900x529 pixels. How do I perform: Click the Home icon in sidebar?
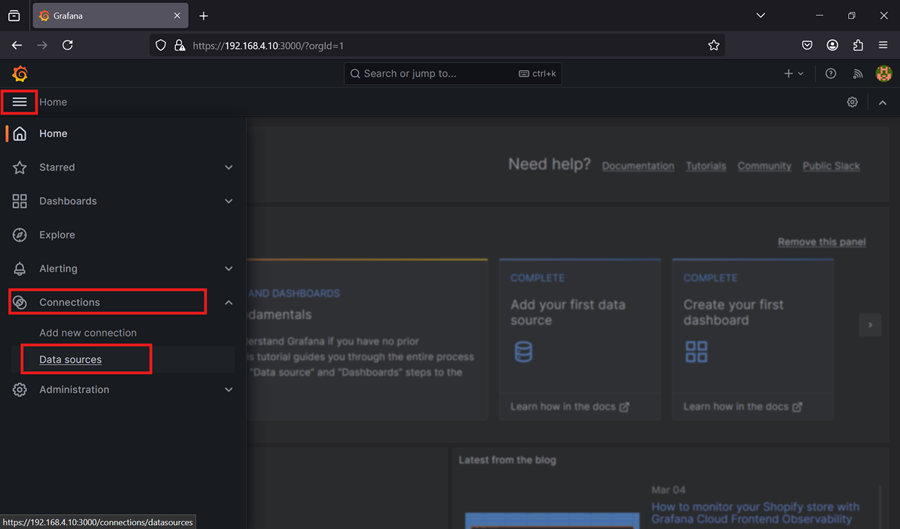coord(20,134)
